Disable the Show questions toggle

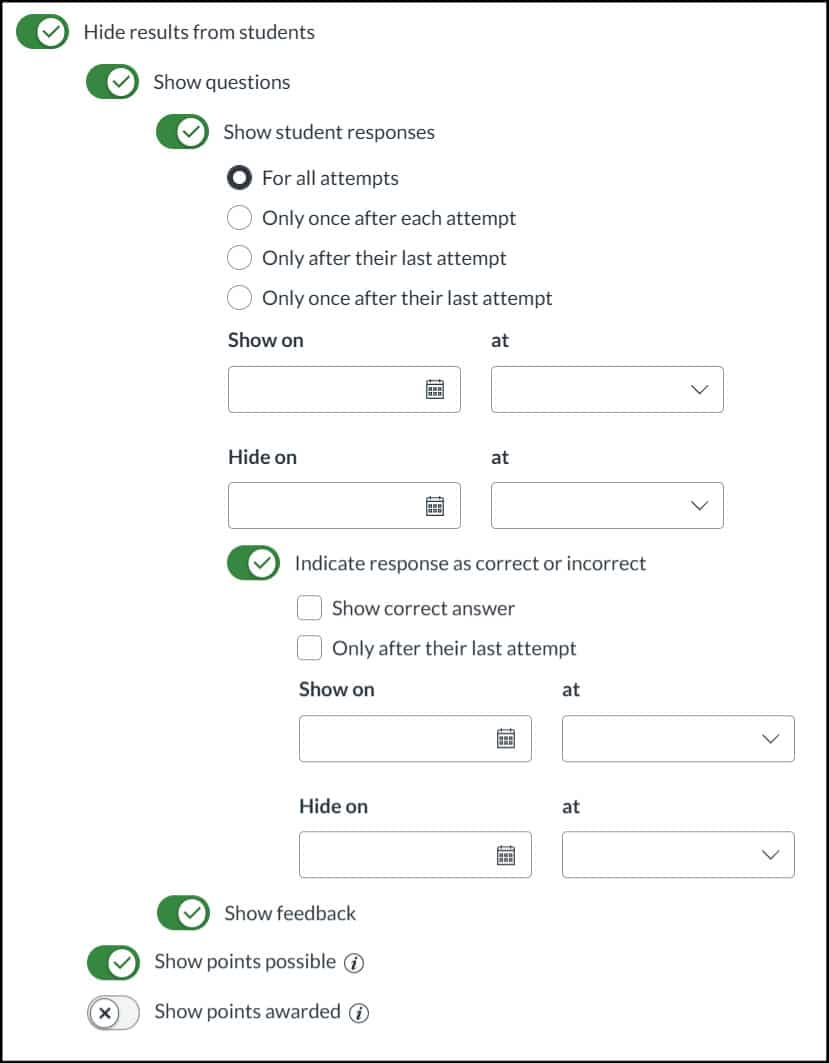[x=113, y=82]
